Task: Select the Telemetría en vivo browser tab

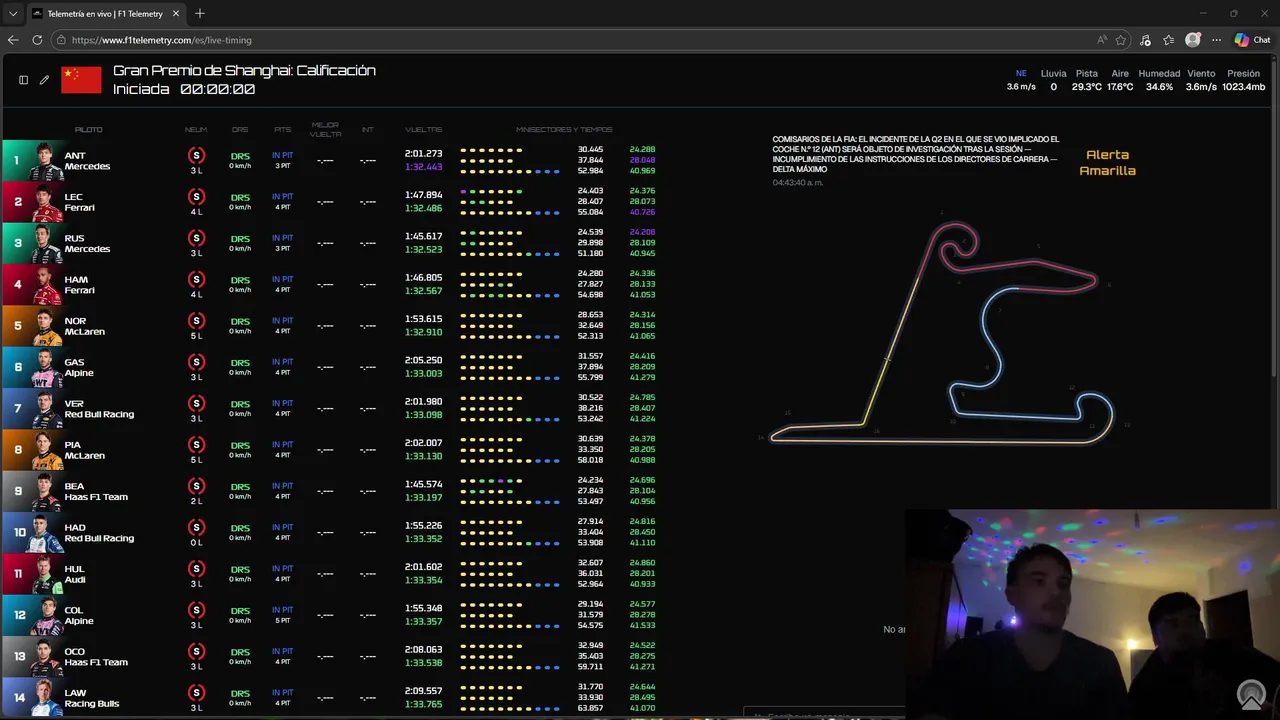Action: (x=105, y=14)
